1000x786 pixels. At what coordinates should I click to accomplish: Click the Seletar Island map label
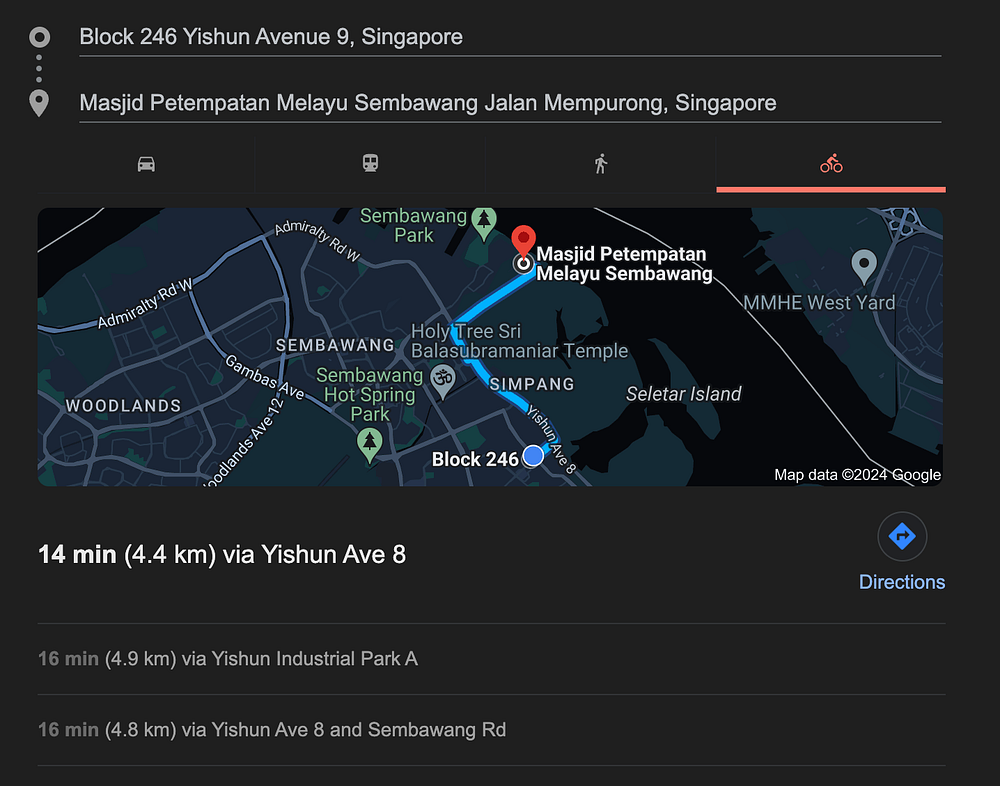point(683,394)
